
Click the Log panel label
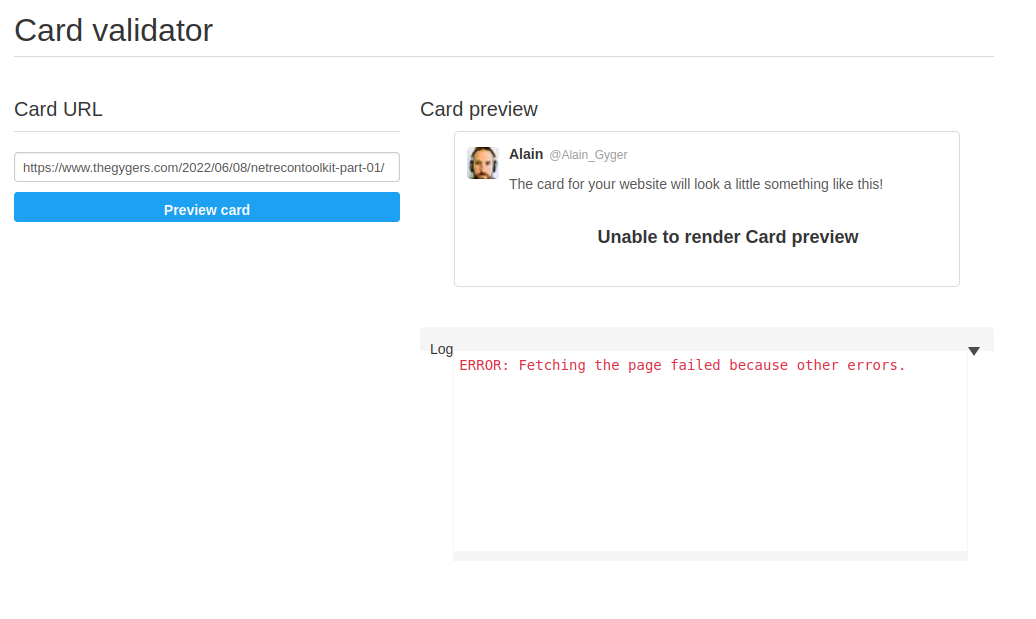[441, 349]
